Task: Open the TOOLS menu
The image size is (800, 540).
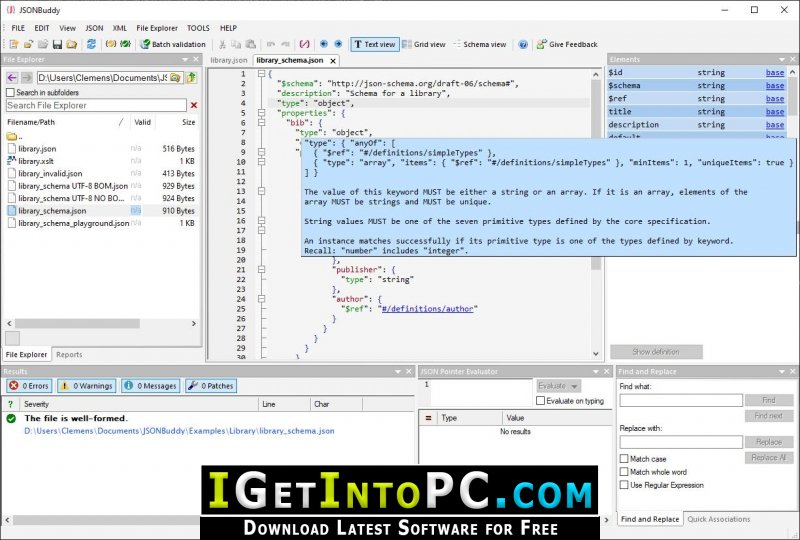Action: pyautogui.click(x=198, y=28)
